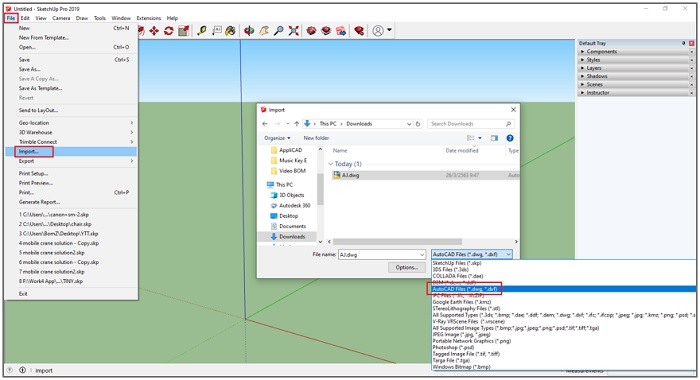Screen dimensions: 700x380
Task: Click the Share Model toolbar icon
Action: click(326, 31)
